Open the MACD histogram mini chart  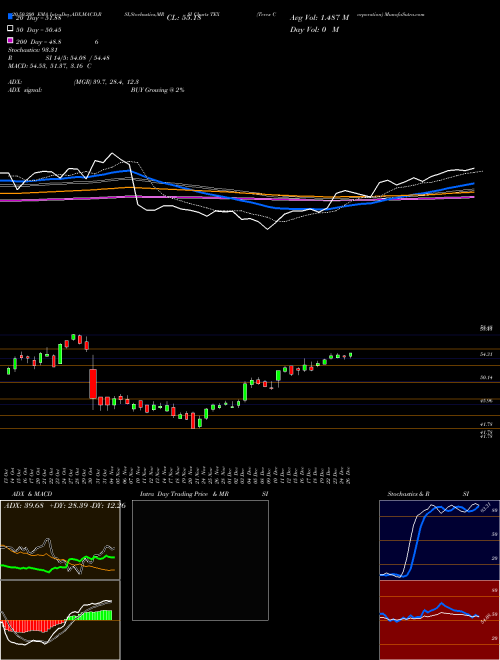coord(60,620)
